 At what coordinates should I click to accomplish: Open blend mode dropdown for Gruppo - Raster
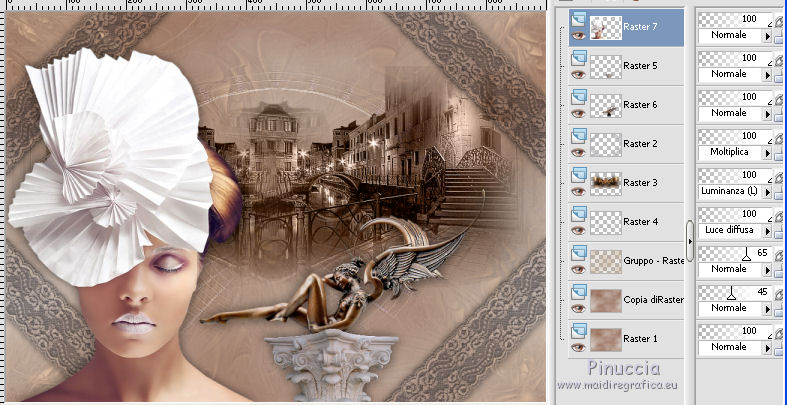[767, 270]
